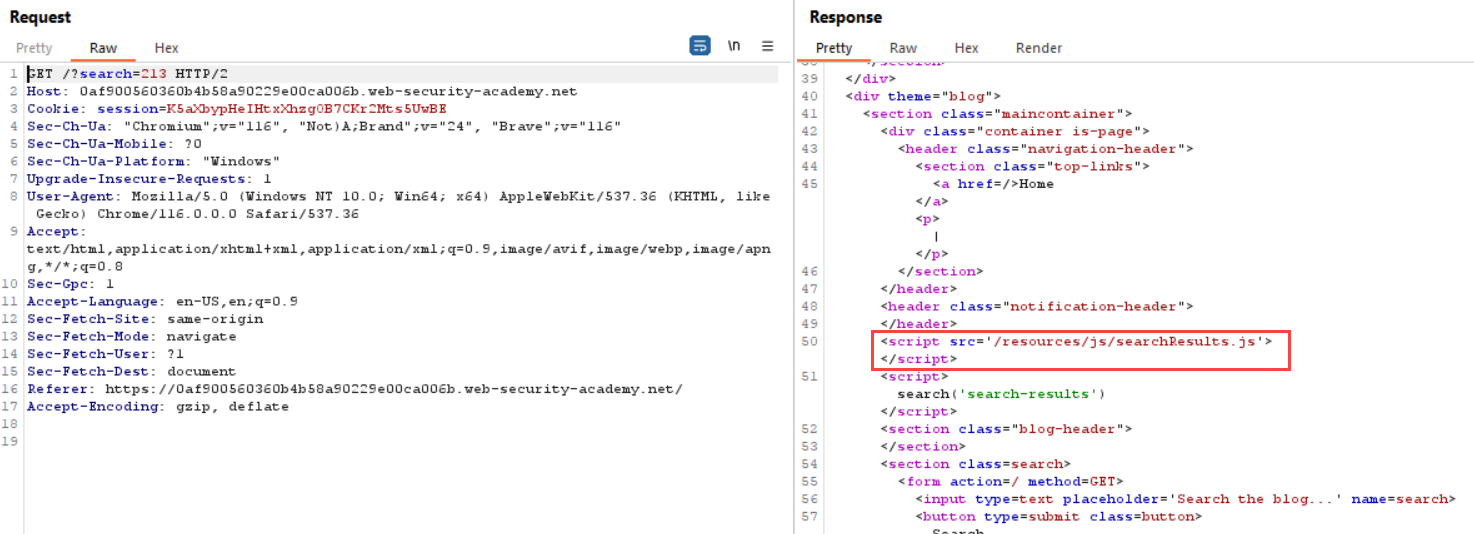Toggle the \n non-printable characters icon
The height and width of the screenshot is (534, 1474).
pyautogui.click(x=734, y=46)
